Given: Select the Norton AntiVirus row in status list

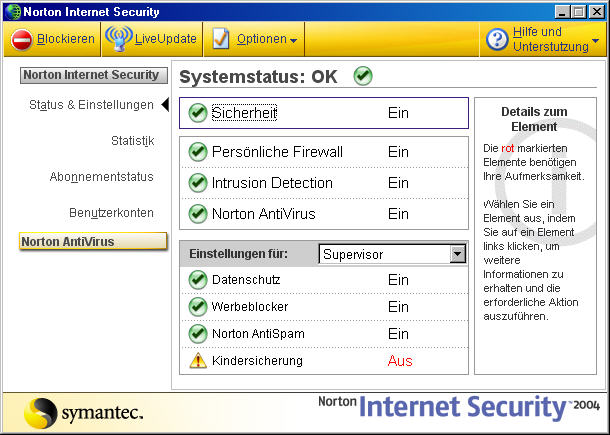Looking at the screenshot, I should [x=324, y=214].
